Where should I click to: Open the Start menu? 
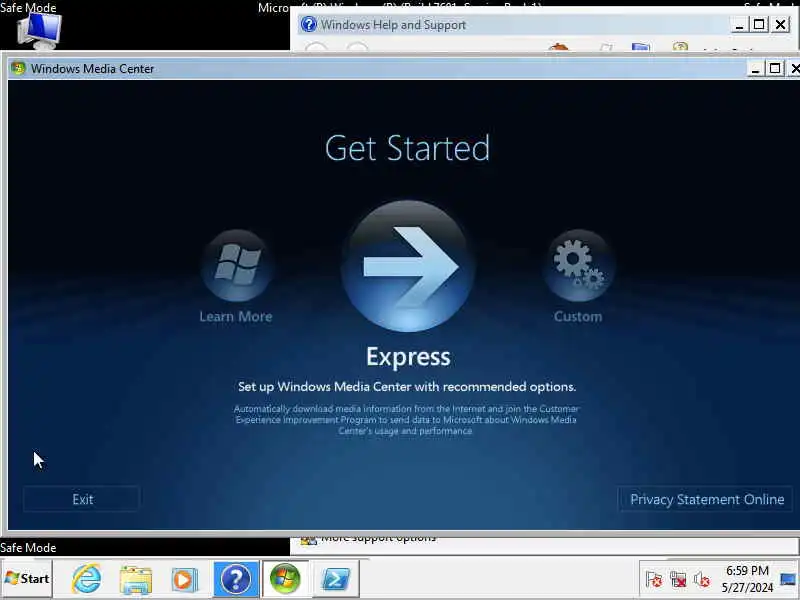click(27, 578)
